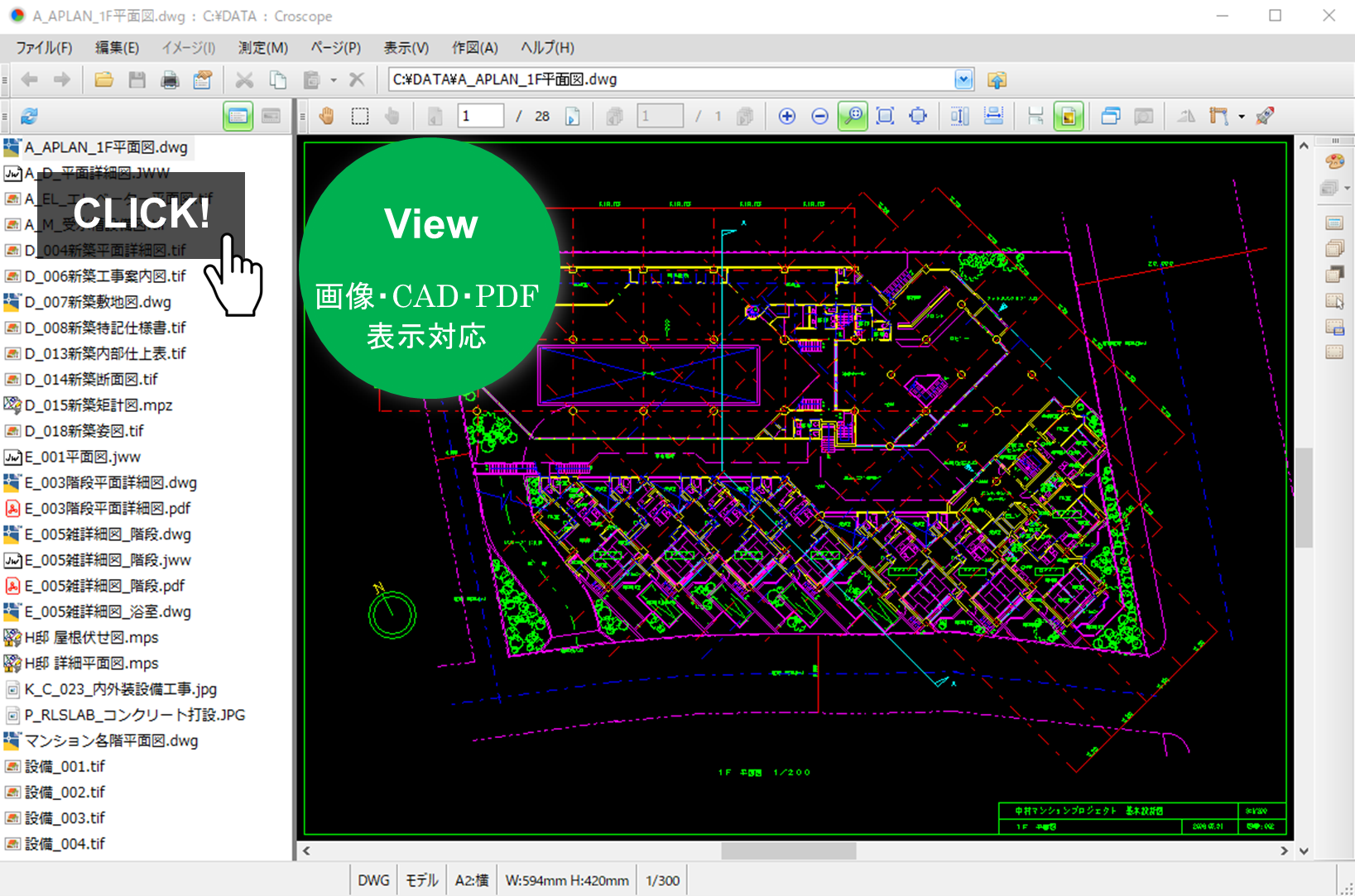Click the back navigation arrow
The image size is (1355, 896).
(x=29, y=79)
